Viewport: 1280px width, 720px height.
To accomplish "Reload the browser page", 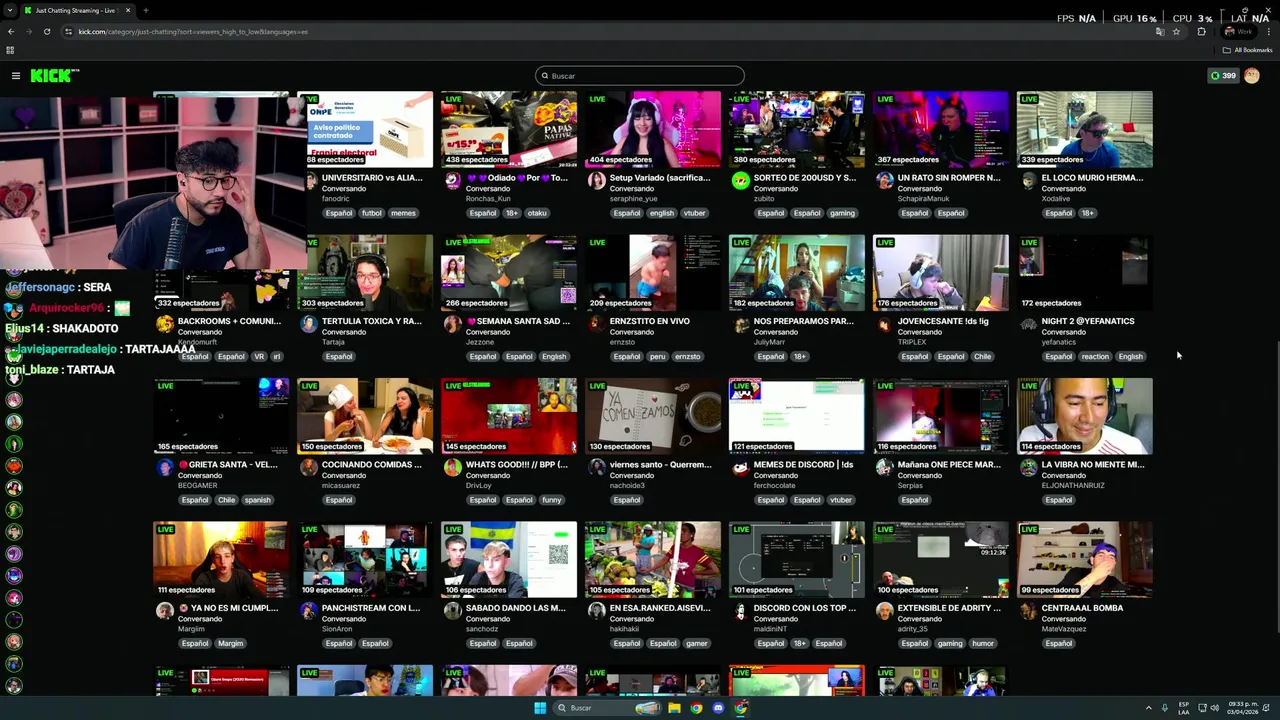I will pyautogui.click(x=46, y=31).
